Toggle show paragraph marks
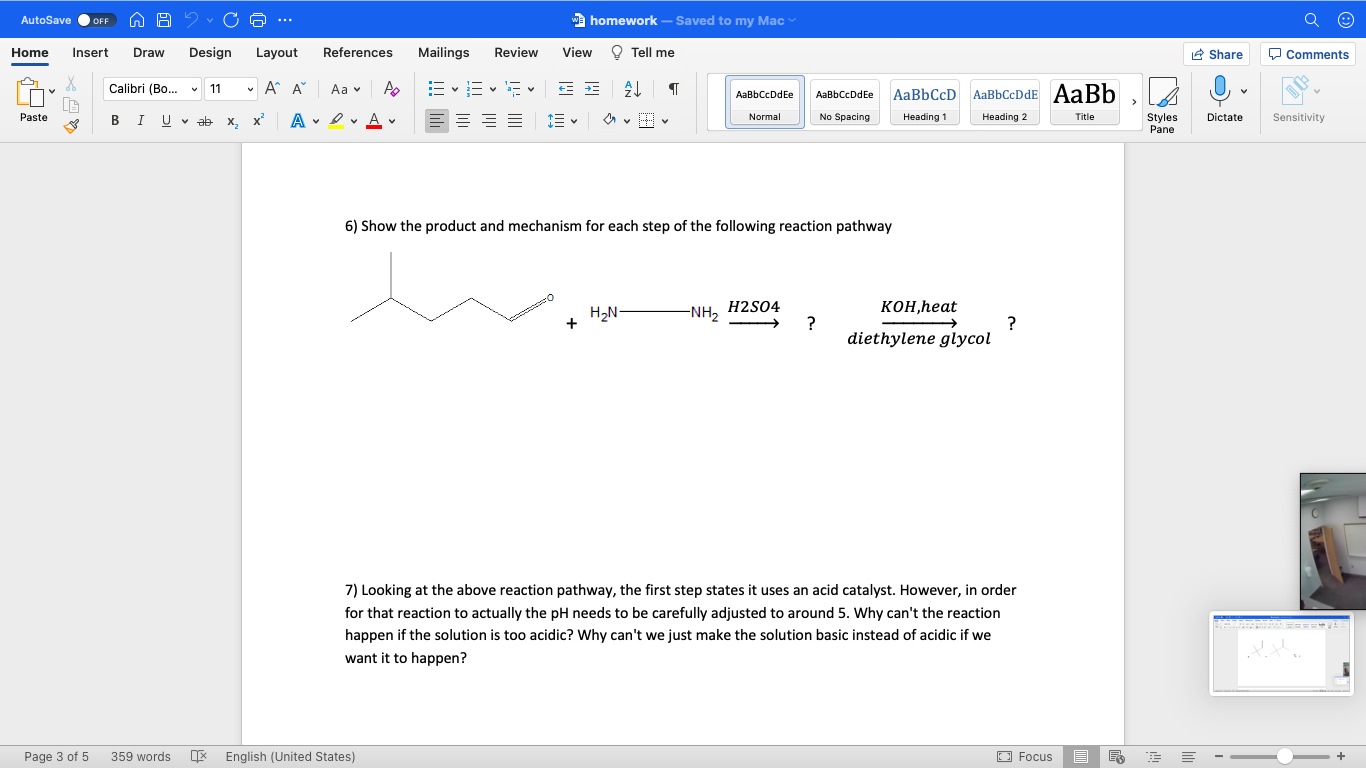The width and height of the screenshot is (1366, 768). click(674, 89)
